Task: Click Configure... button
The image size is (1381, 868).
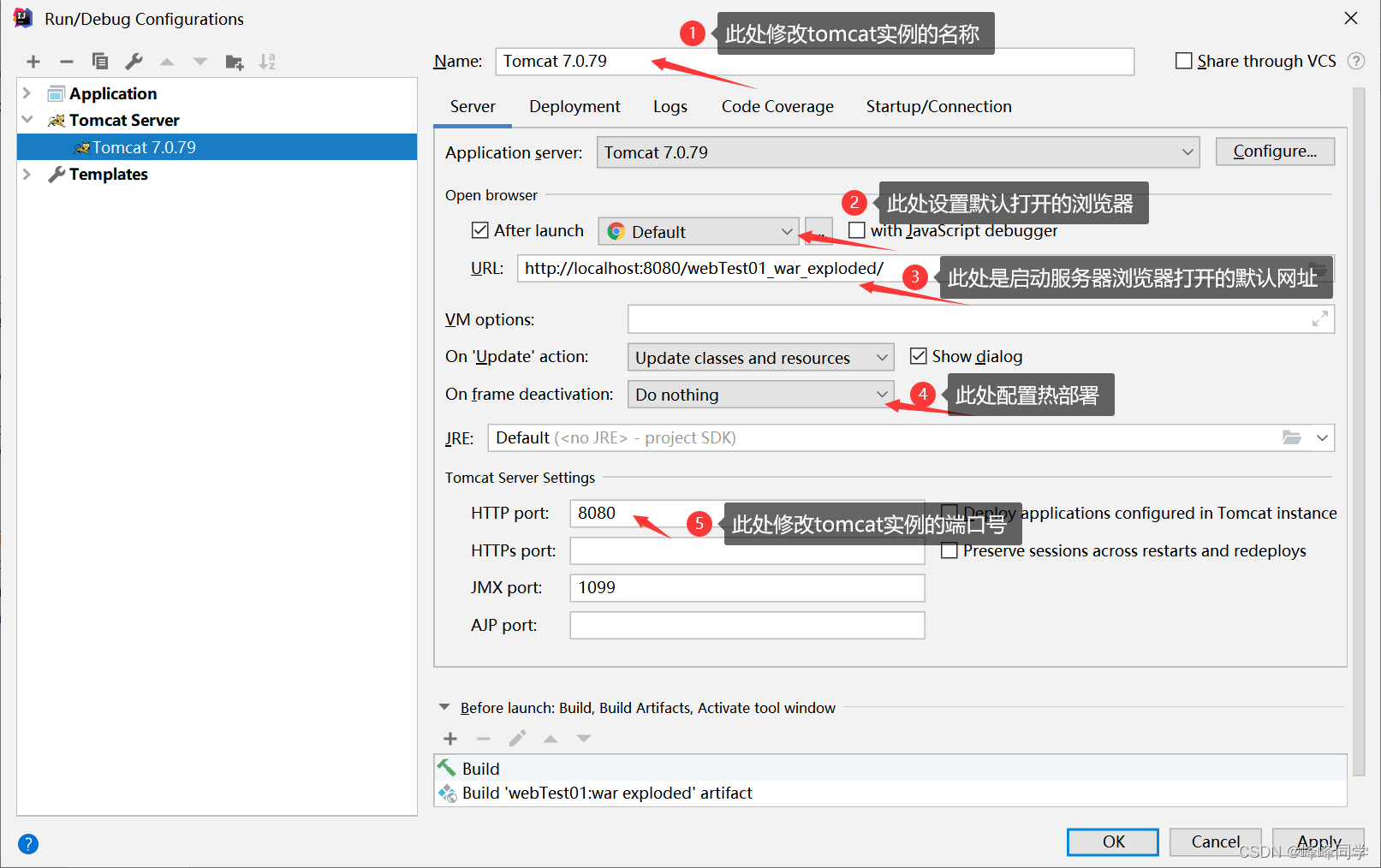Action: [x=1275, y=152]
